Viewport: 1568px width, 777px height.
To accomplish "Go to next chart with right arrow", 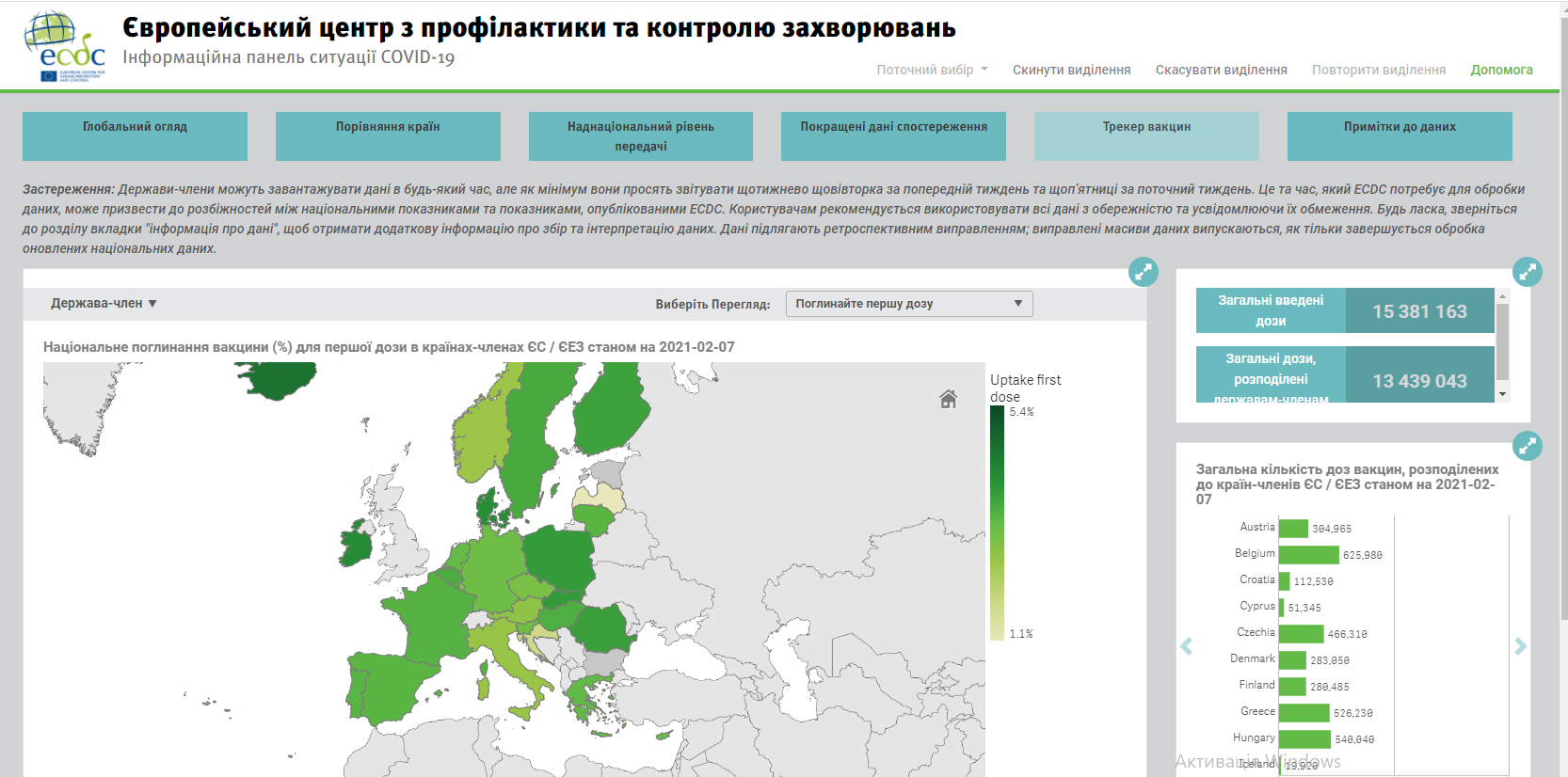I will point(1520,646).
